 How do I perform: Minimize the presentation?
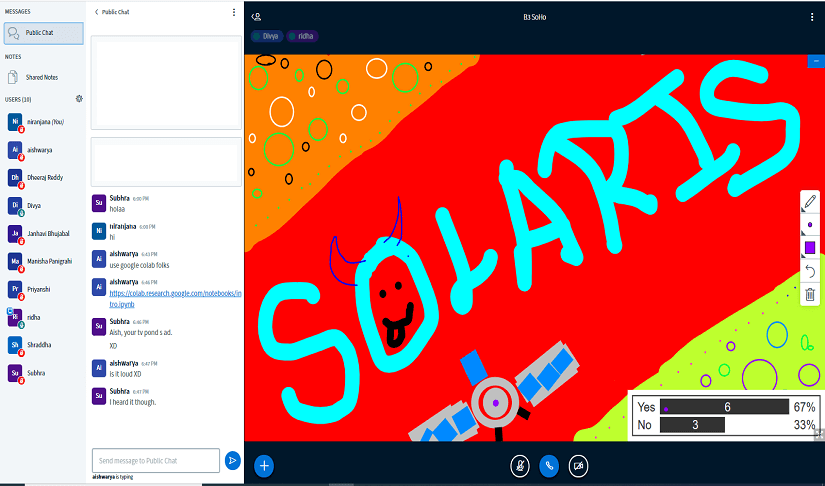click(x=816, y=61)
